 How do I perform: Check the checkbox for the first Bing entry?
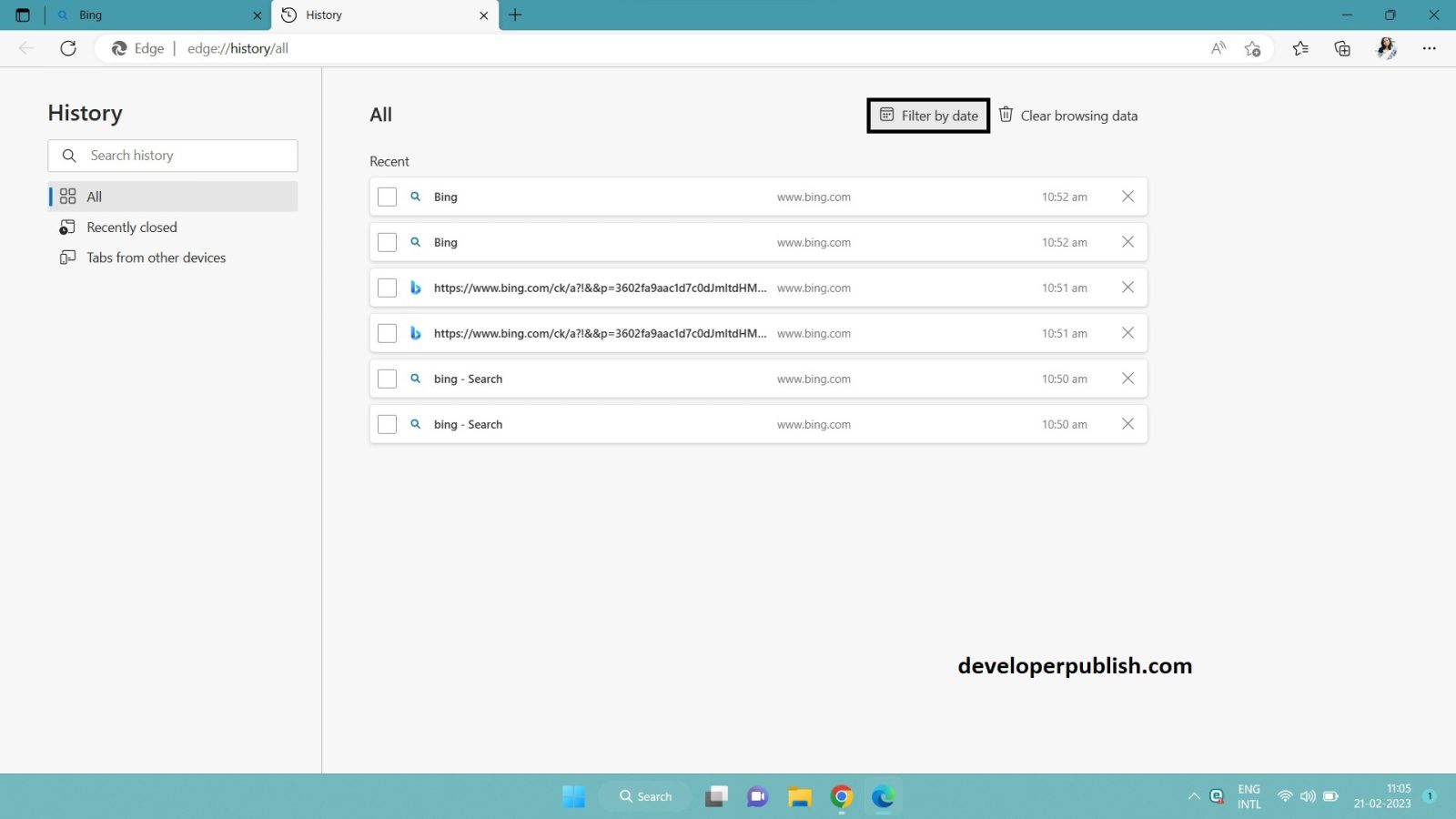pos(387,196)
